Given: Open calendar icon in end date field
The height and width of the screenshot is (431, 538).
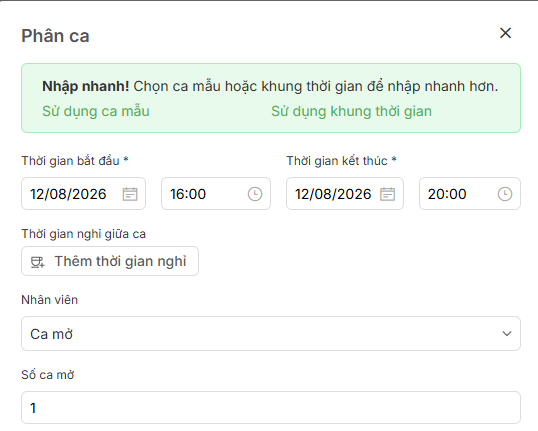Looking at the screenshot, I should 387,194.
